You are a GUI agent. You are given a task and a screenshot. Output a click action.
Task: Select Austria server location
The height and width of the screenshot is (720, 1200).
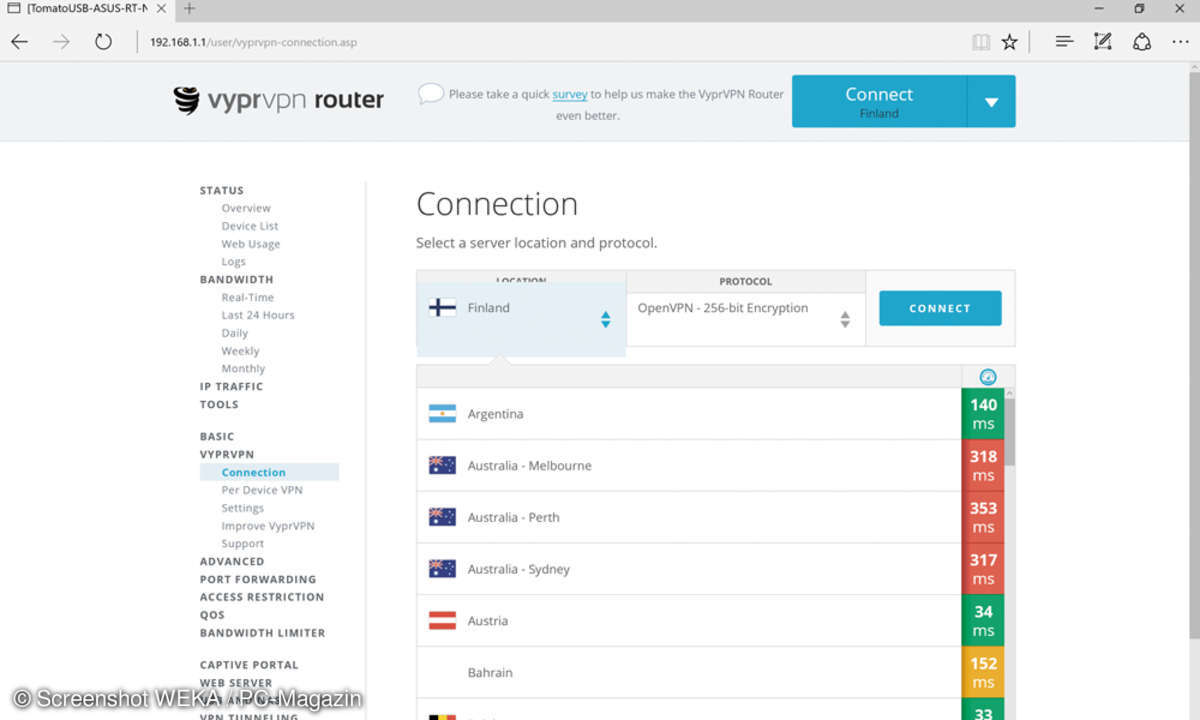pos(689,621)
